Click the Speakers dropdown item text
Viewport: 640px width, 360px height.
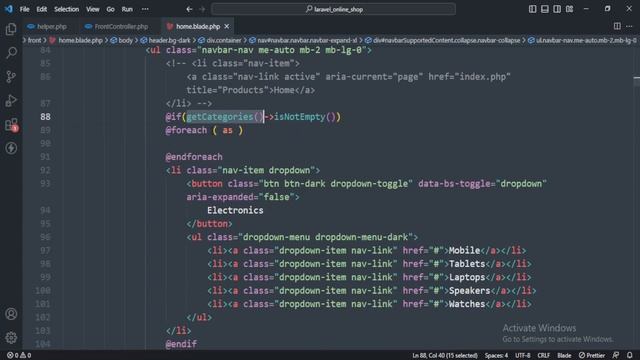tap(469, 291)
